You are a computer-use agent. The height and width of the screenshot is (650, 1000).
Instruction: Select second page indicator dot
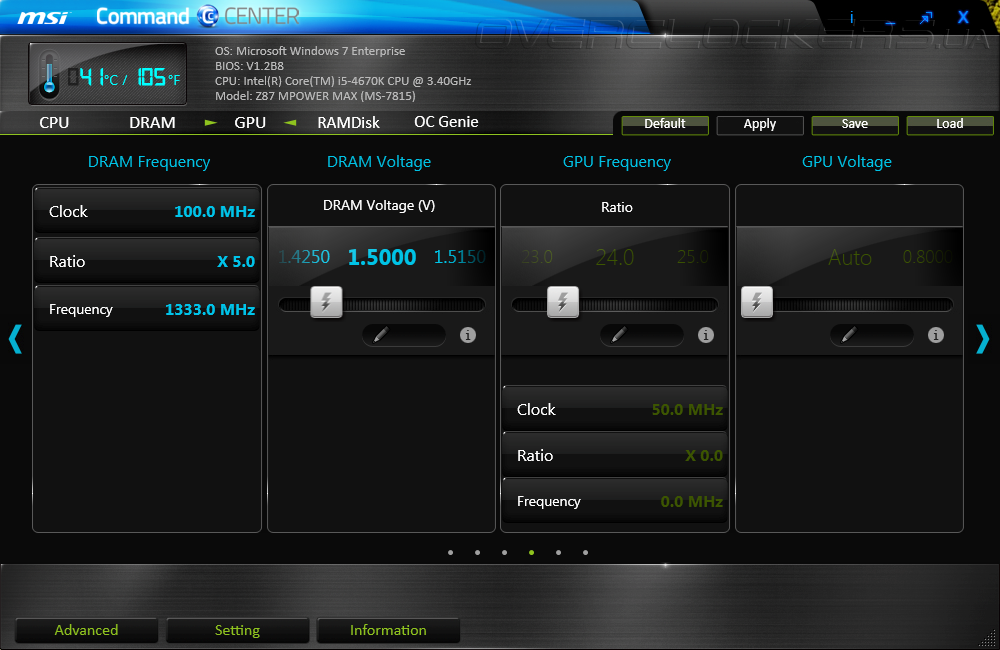[478, 552]
